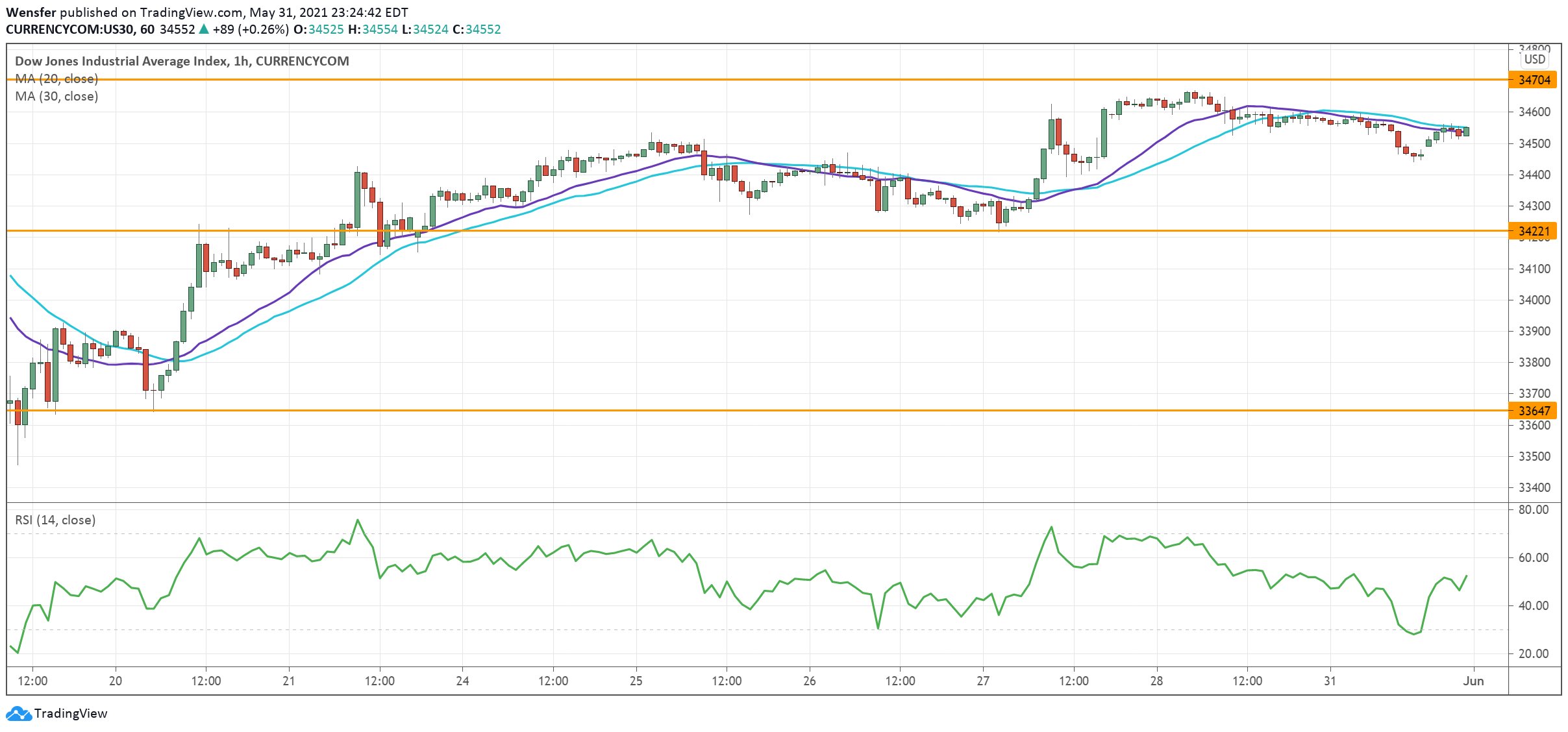The height and width of the screenshot is (732, 1568).
Task: Select the 34221 orange price label
Action: pos(1535,231)
